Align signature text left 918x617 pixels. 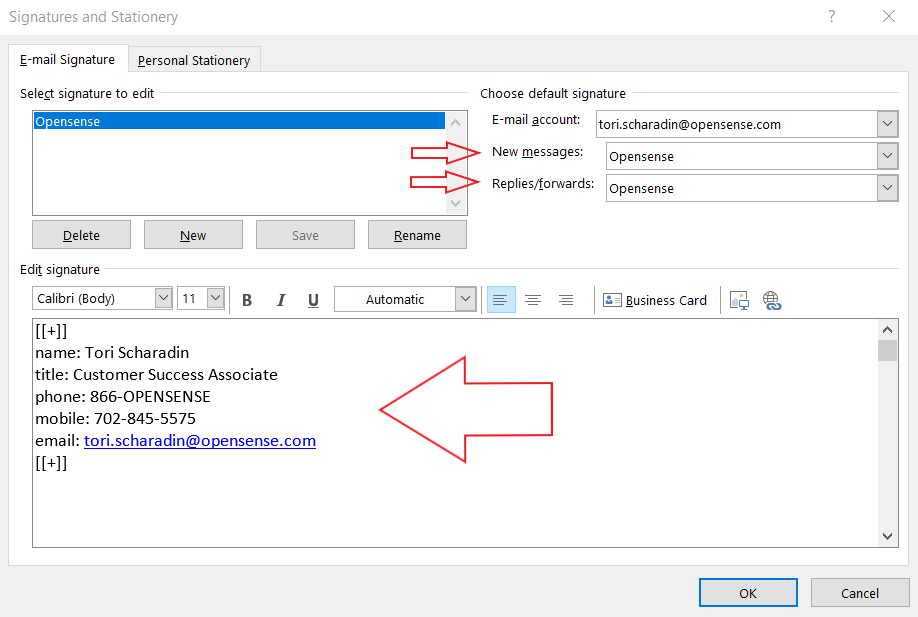tap(501, 300)
